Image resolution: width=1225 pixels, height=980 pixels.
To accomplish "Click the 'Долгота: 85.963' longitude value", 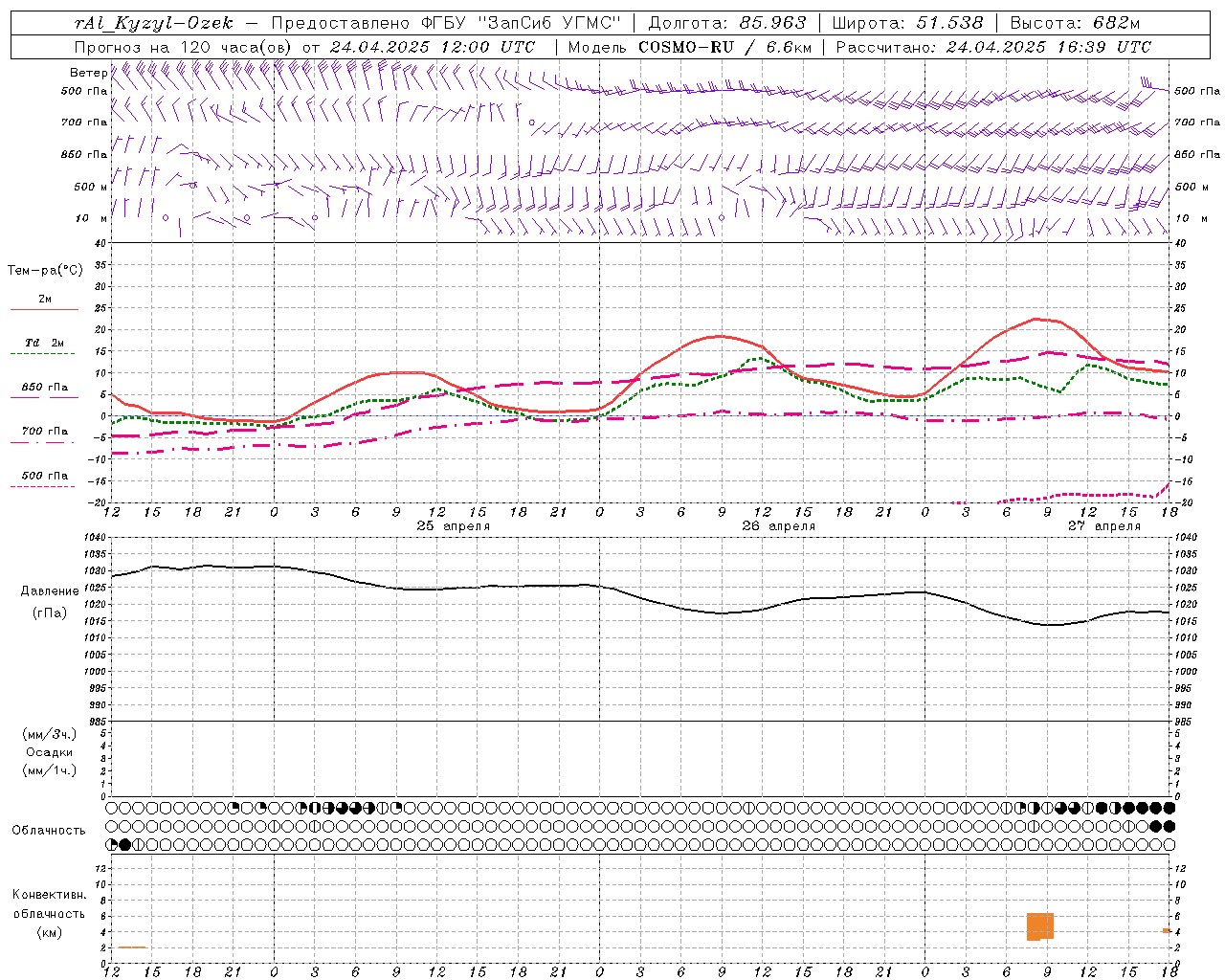I will (727, 23).
